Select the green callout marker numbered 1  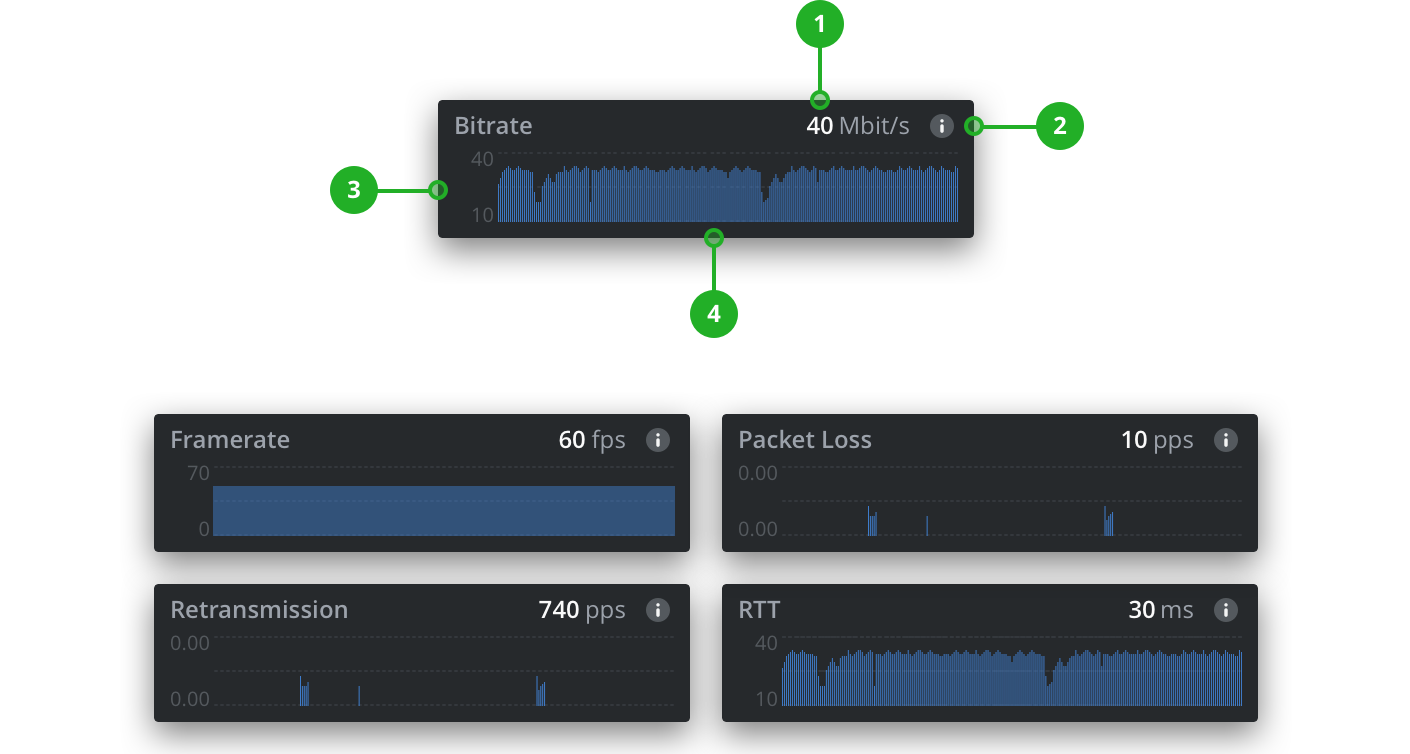coord(820,22)
